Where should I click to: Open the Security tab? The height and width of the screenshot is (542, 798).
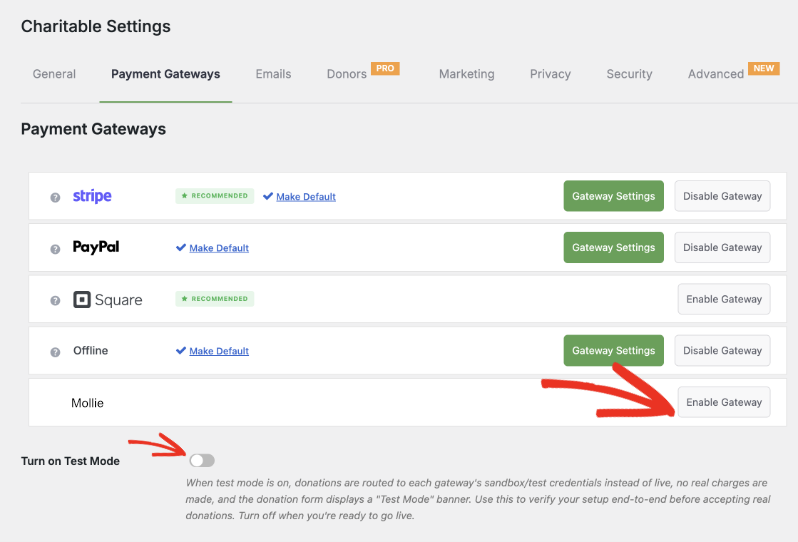point(629,74)
